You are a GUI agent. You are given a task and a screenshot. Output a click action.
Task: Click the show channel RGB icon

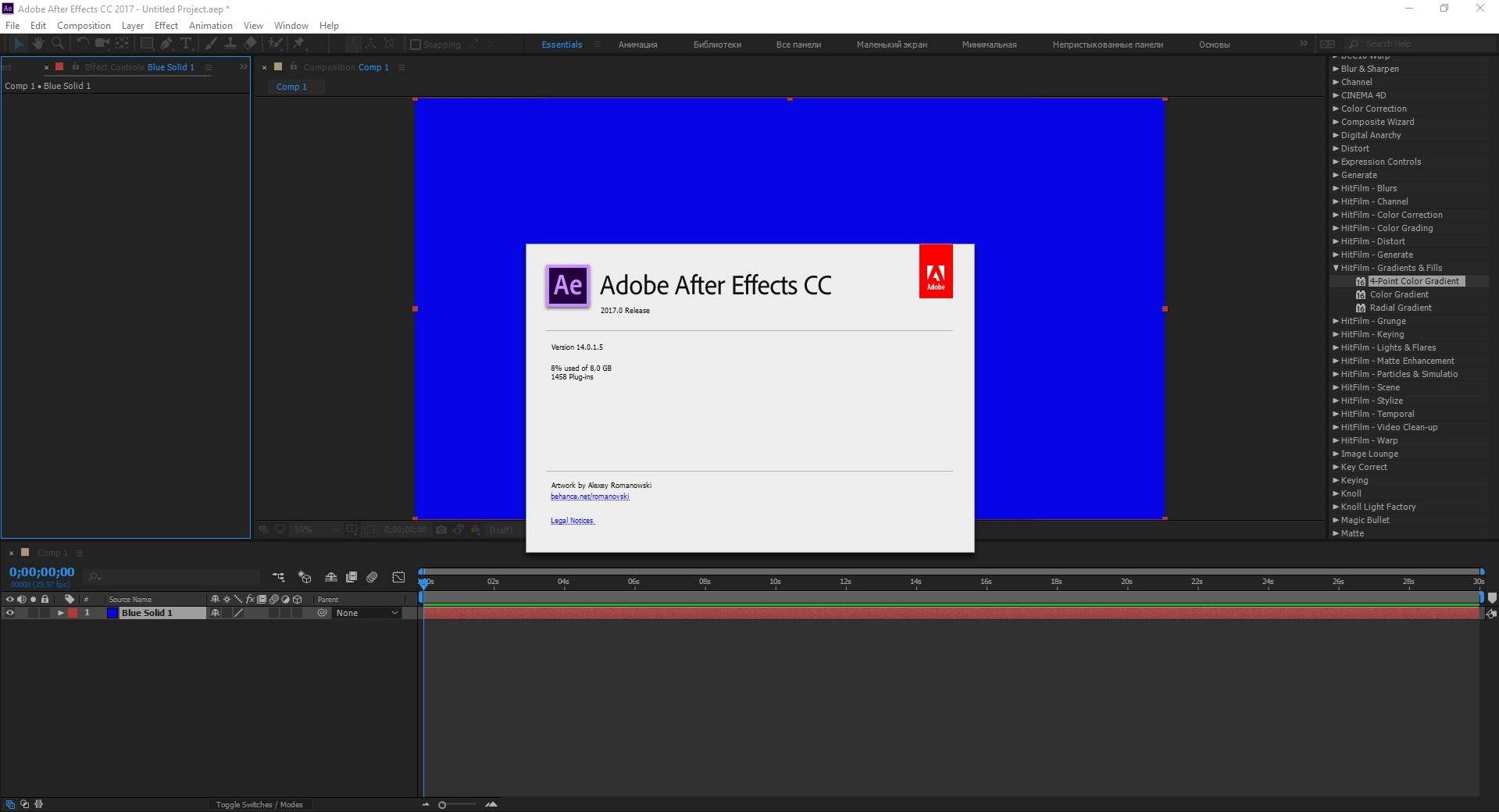pyautogui.click(x=476, y=529)
